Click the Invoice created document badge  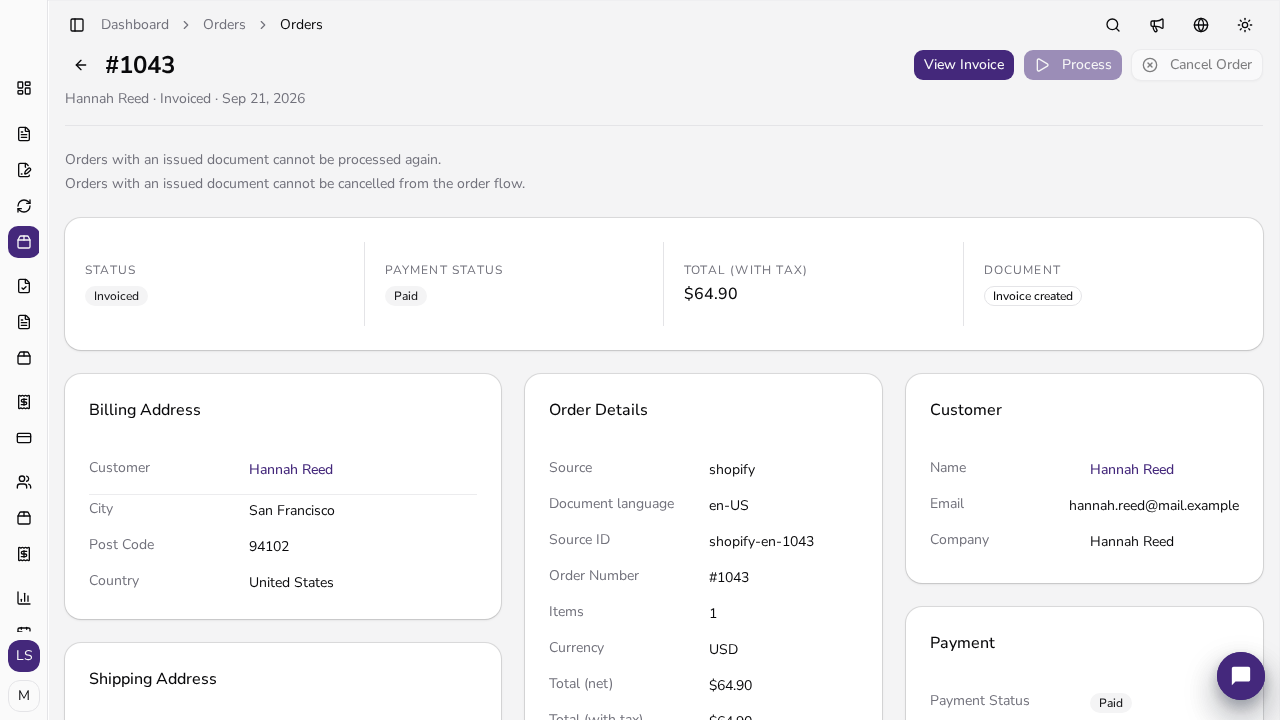(x=1033, y=296)
